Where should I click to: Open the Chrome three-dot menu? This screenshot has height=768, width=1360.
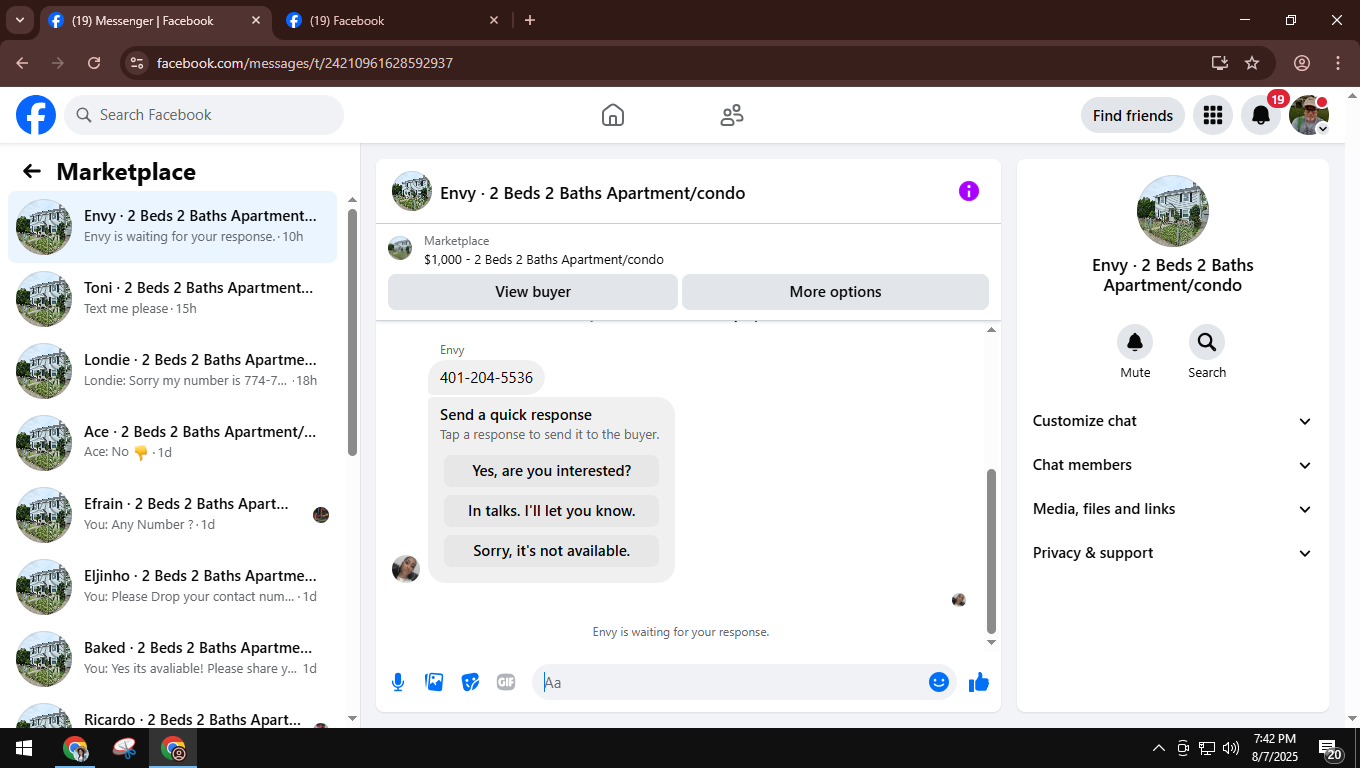[1338, 63]
